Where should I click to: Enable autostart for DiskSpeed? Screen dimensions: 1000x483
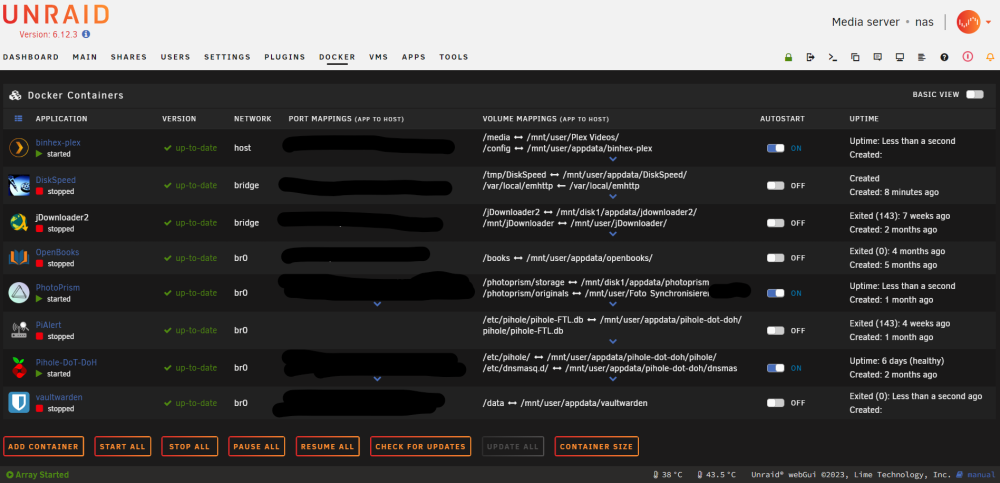(x=776, y=185)
